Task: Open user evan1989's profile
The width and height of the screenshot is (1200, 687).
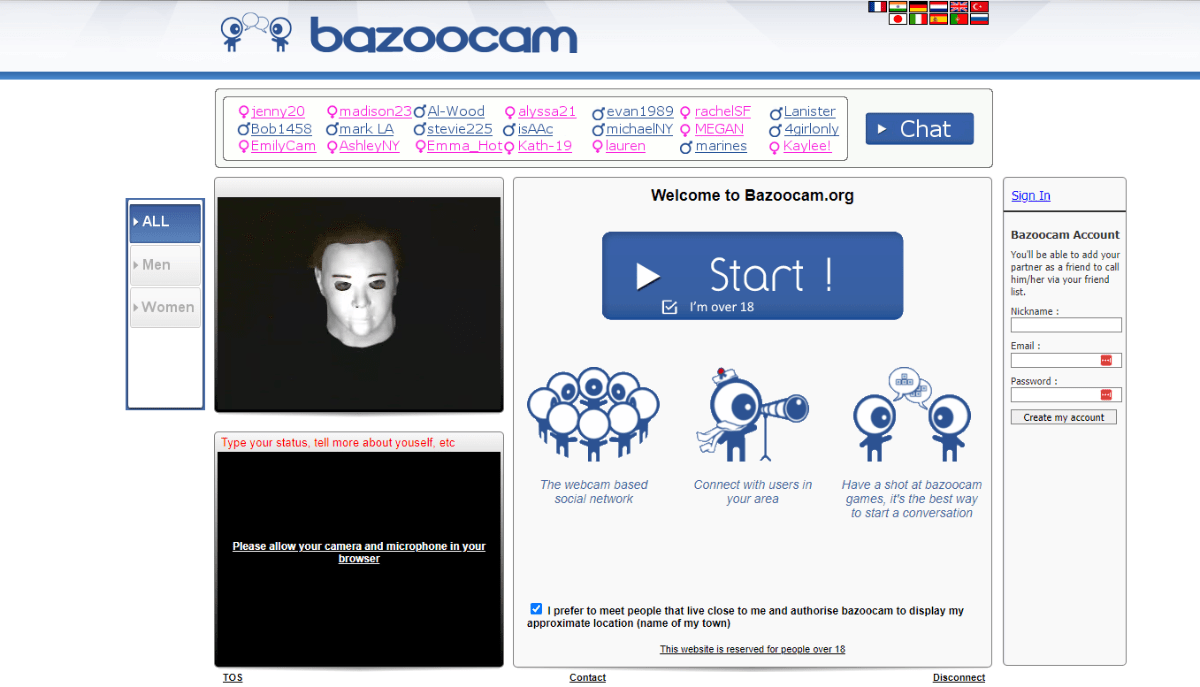Action: 640,112
